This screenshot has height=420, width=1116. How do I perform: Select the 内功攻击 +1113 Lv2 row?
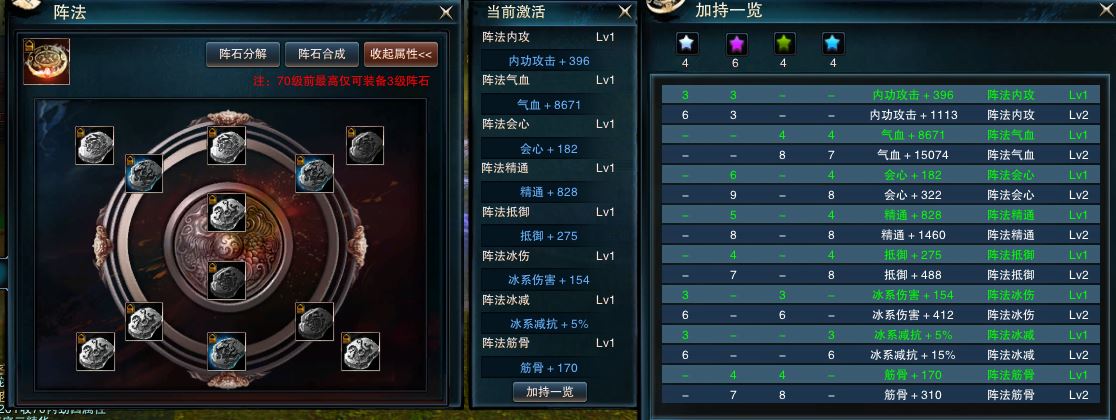point(880,115)
